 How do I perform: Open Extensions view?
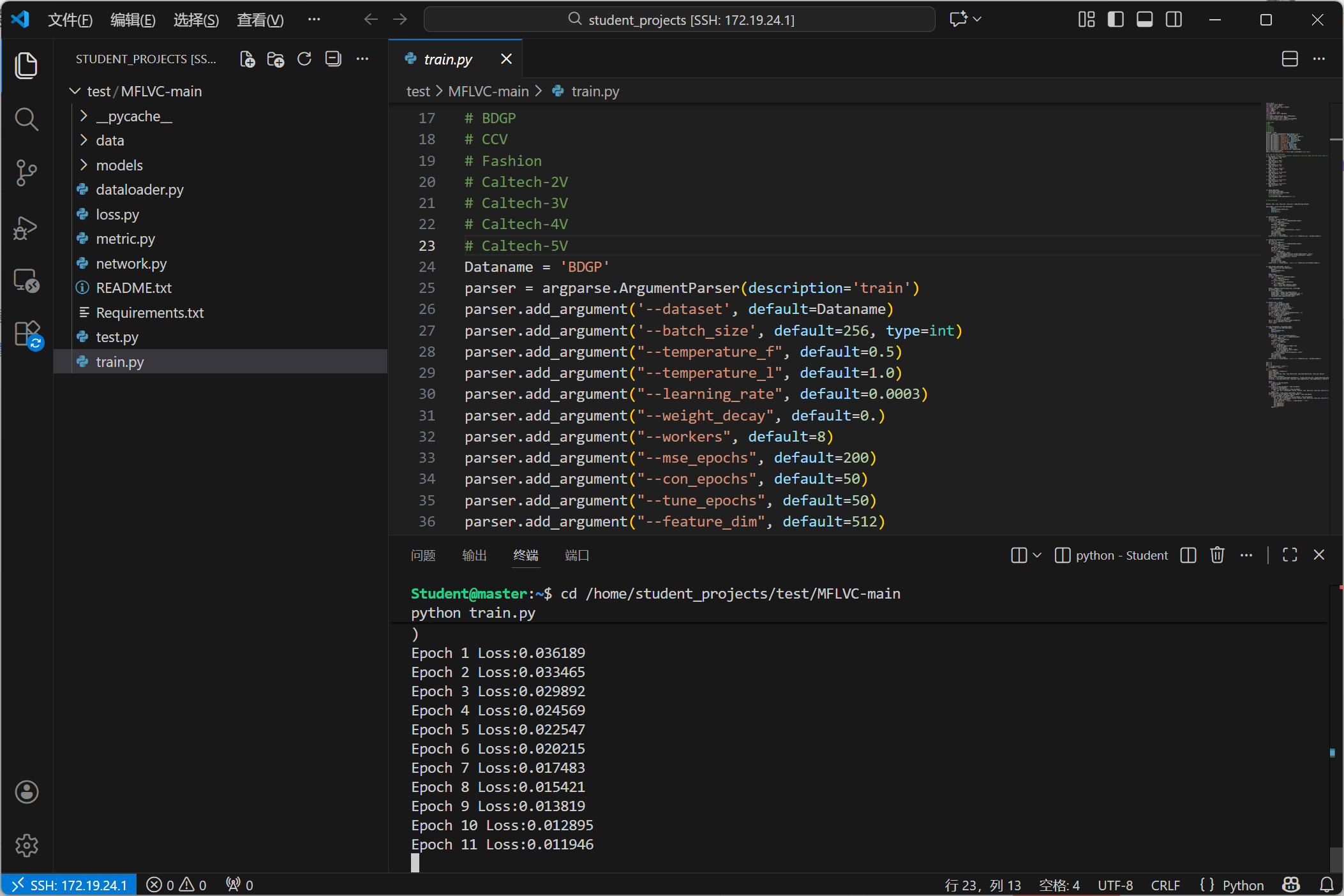pyautogui.click(x=26, y=334)
